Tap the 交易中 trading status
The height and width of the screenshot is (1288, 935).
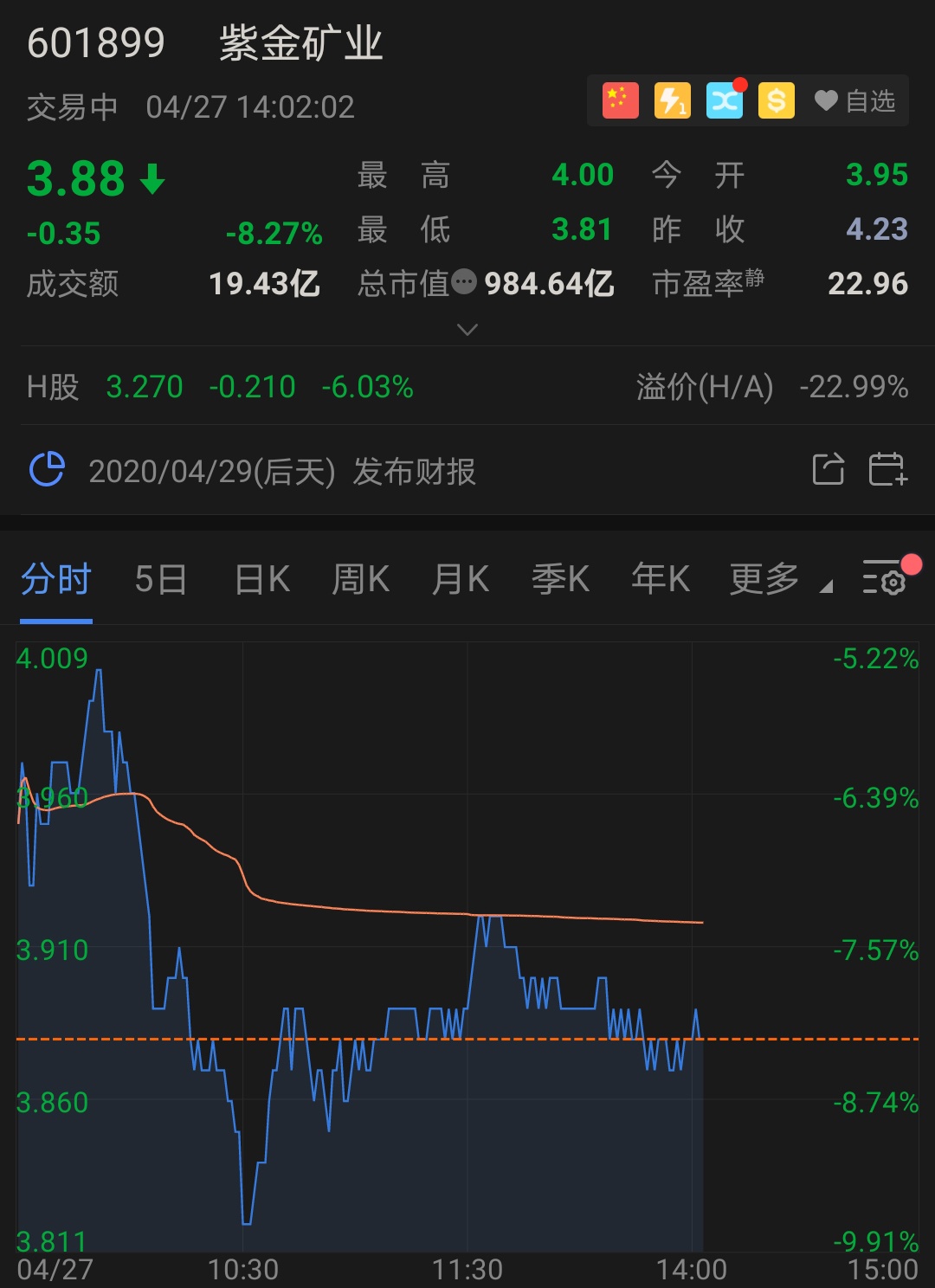pyautogui.click(x=73, y=107)
